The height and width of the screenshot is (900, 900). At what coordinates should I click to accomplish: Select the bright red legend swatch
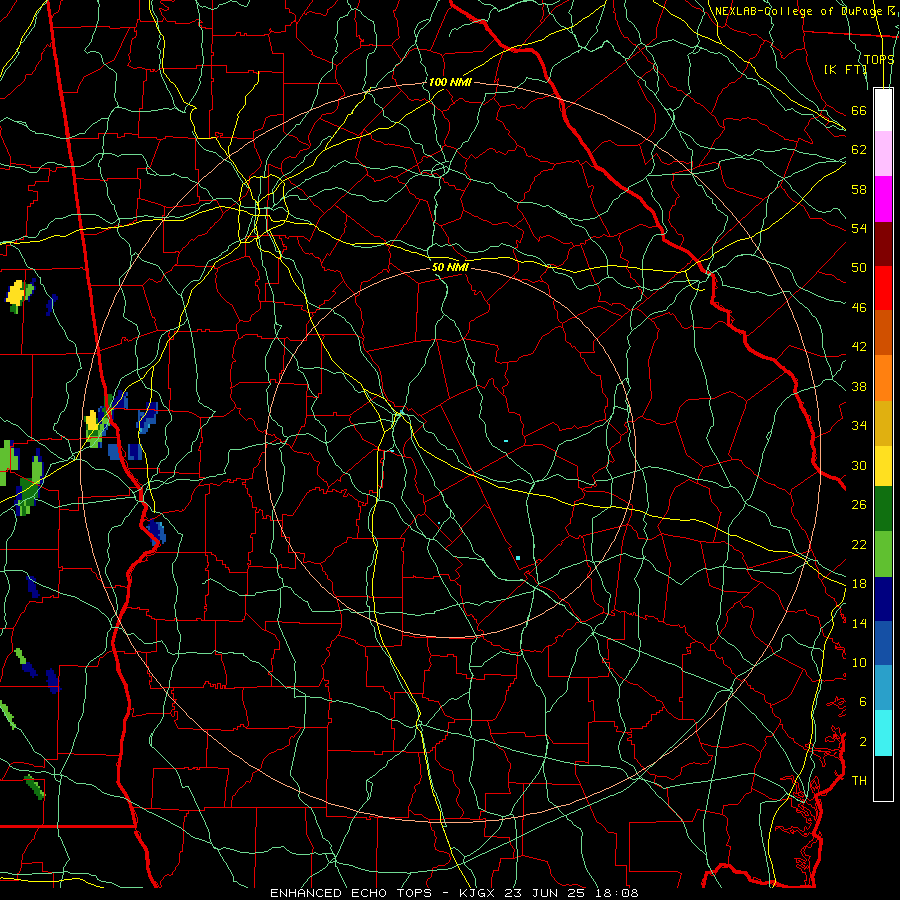[x=883, y=288]
